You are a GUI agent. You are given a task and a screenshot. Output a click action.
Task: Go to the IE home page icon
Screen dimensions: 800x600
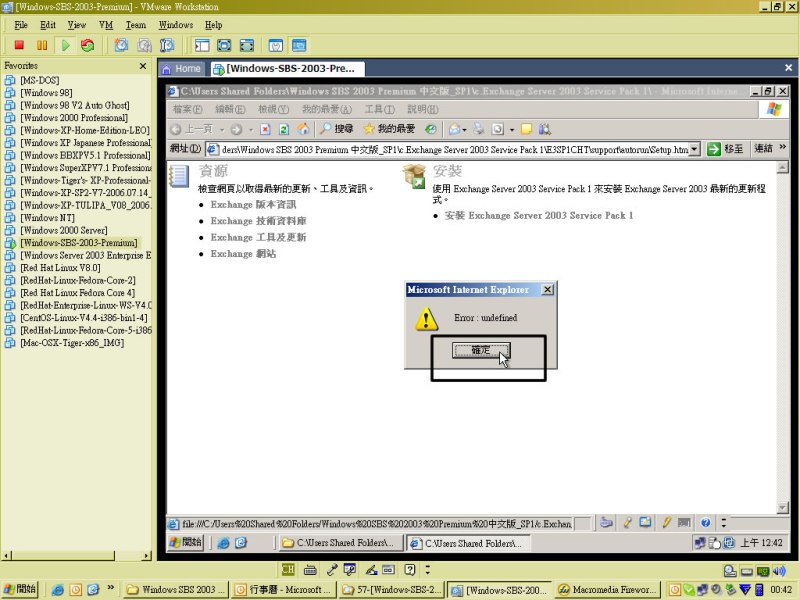pos(304,129)
